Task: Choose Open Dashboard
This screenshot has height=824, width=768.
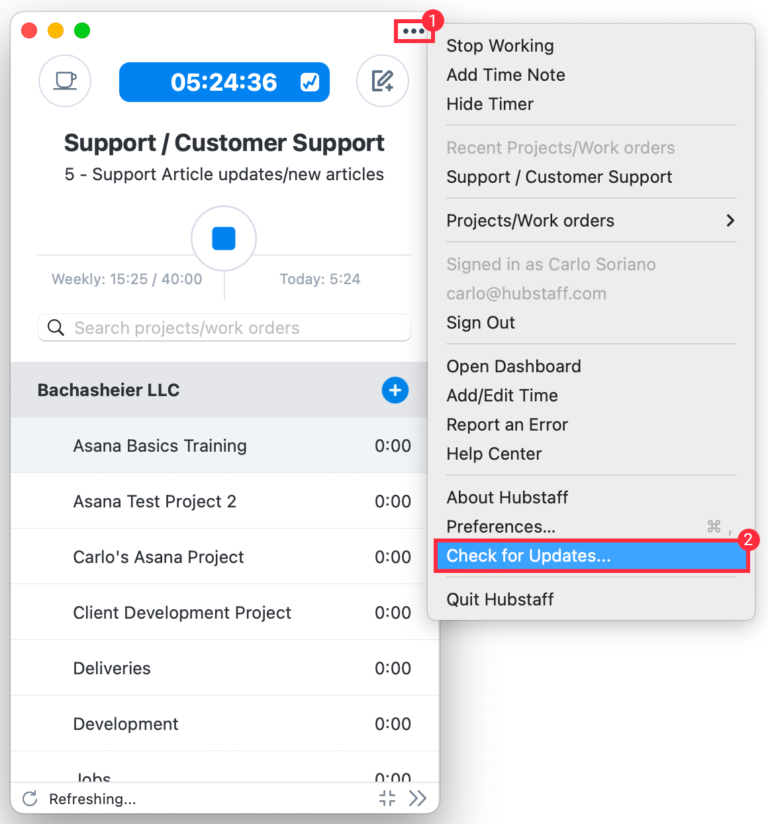Action: click(x=514, y=366)
